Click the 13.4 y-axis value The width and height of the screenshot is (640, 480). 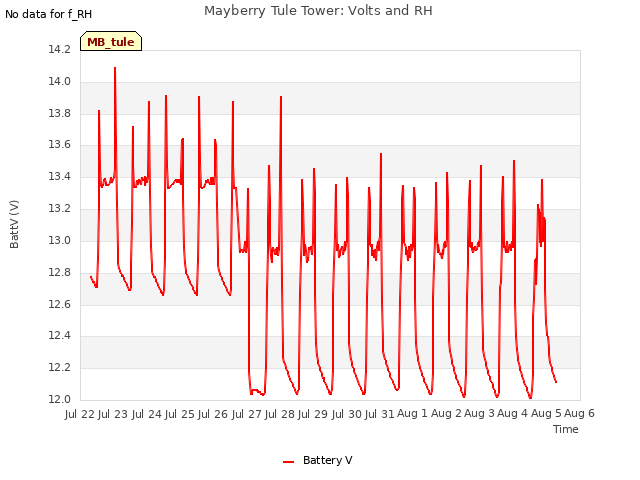[x=60, y=177]
